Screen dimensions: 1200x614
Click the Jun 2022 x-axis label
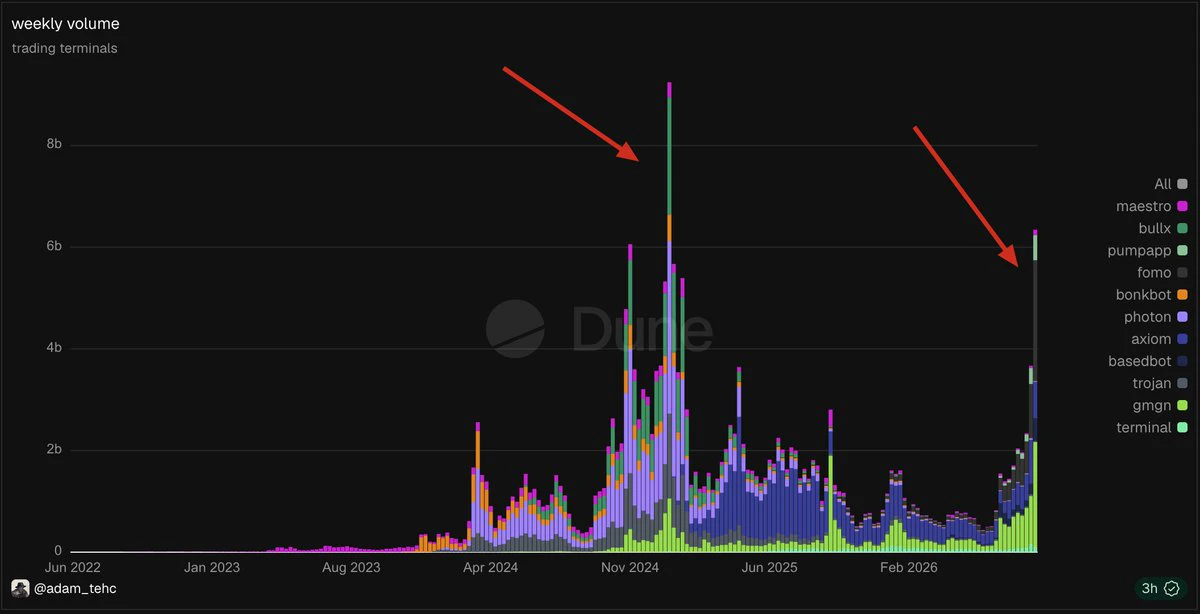click(72, 567)
